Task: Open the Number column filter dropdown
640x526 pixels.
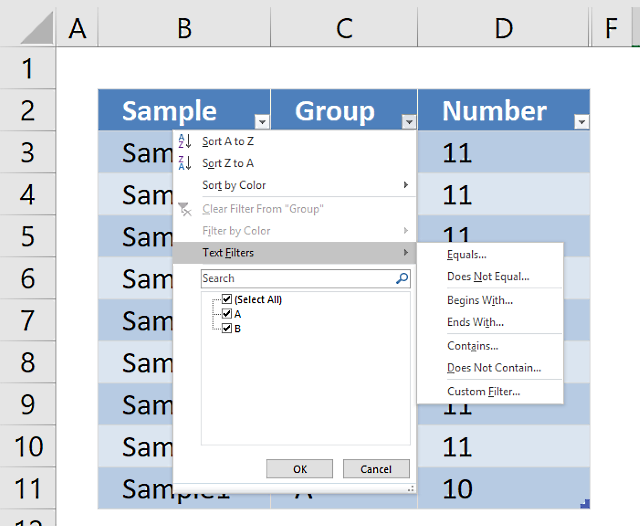Action: [582, 122]
